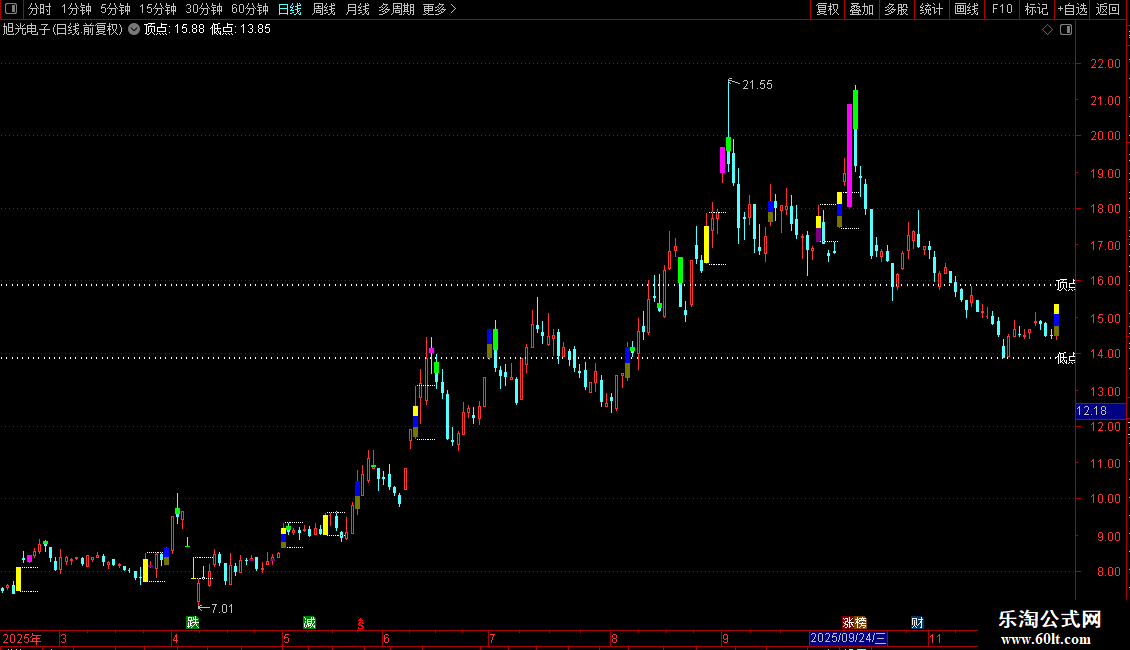Click the highlighted 12.18 price cursor label
Image resolution: width=1130 pixels, height=650 pixels.
1100,411
